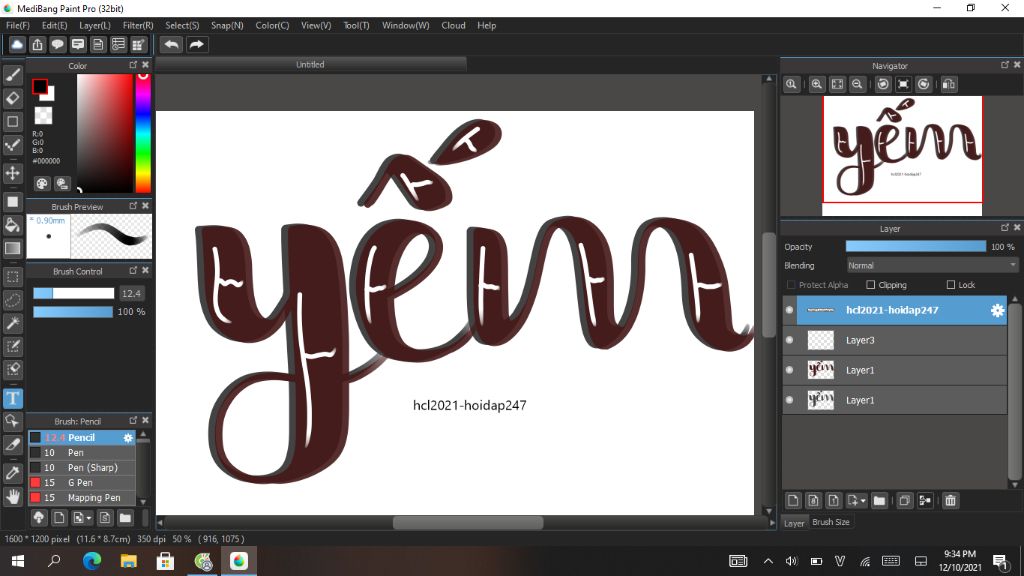
Task: Expand the add layer dropdown arrow
Action: pyautogui.click(x=863, y=501)
